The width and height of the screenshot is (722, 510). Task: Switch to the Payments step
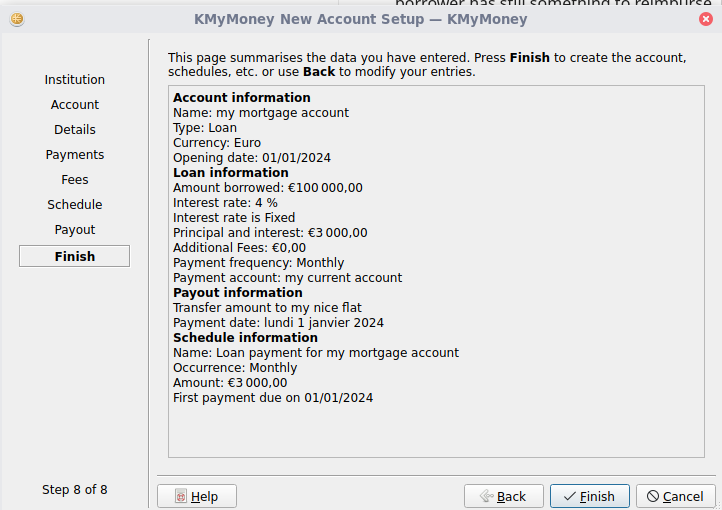75,155
